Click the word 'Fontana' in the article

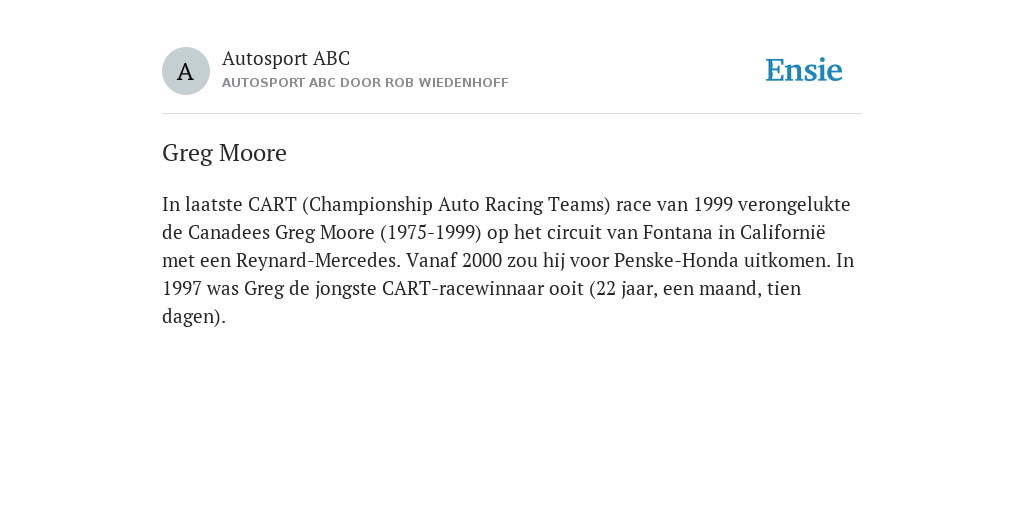(677, 232)
